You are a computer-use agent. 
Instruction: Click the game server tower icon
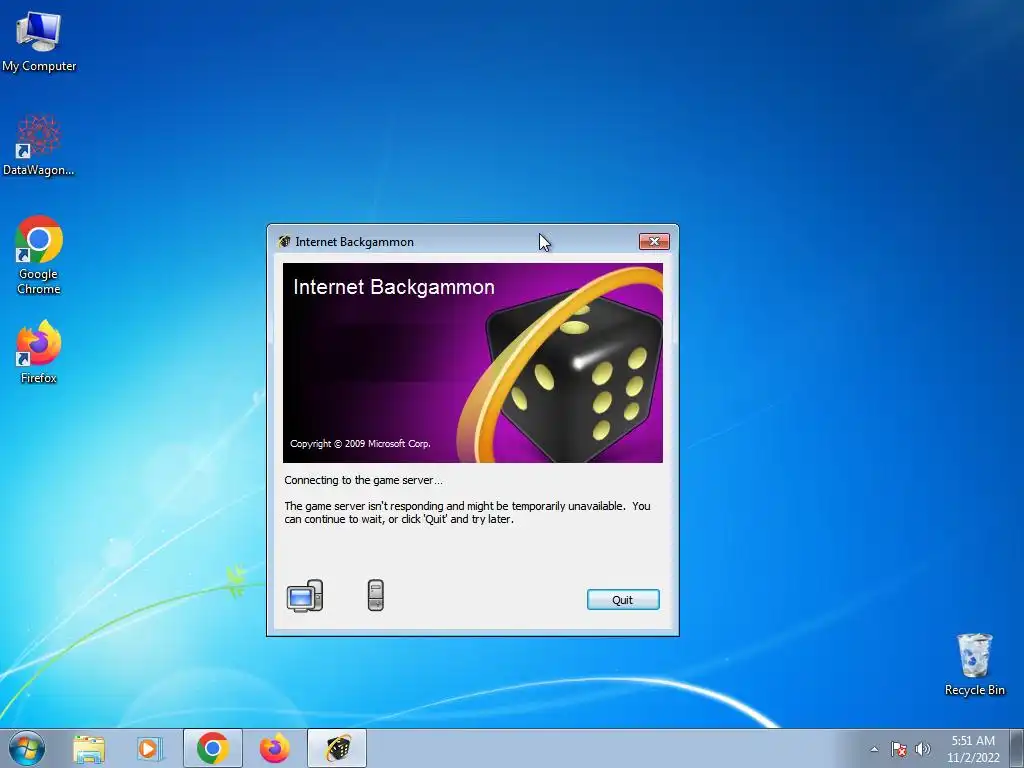click(376, 595)
